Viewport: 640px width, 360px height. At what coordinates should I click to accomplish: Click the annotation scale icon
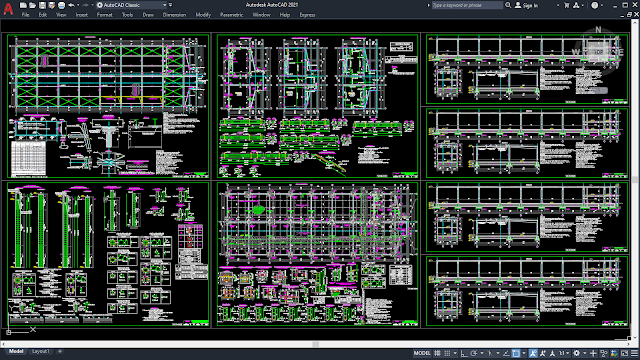click(x=552, y=353)
